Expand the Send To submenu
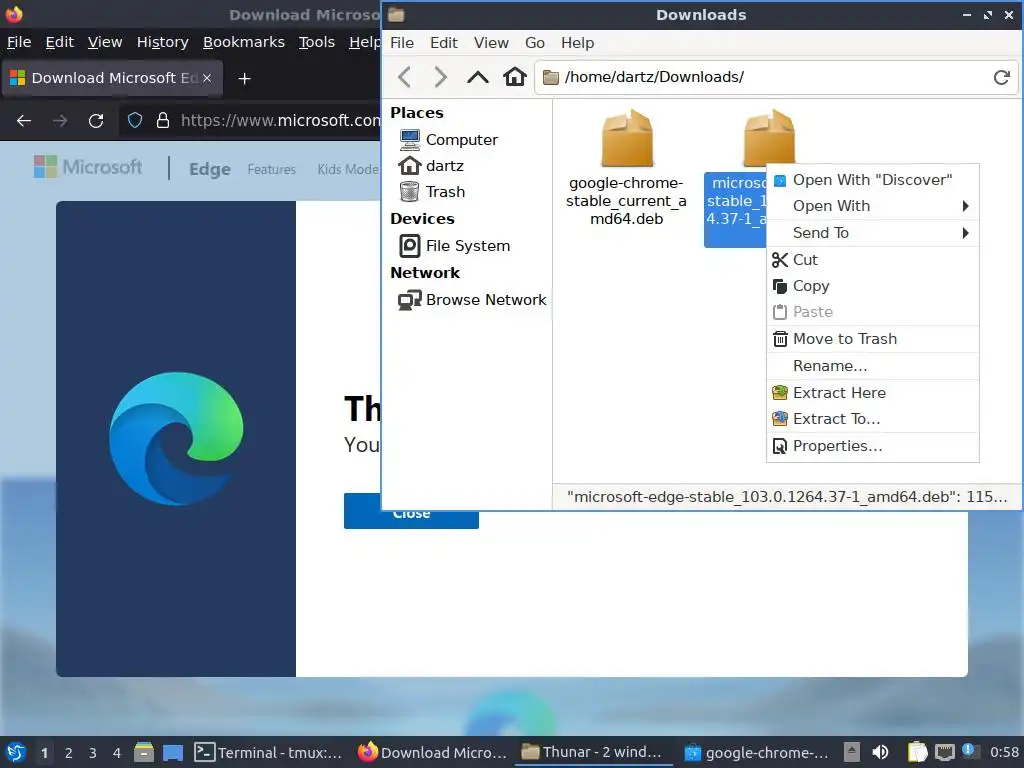The height and width of the screenshot is (768, 1024). (872, 232)
